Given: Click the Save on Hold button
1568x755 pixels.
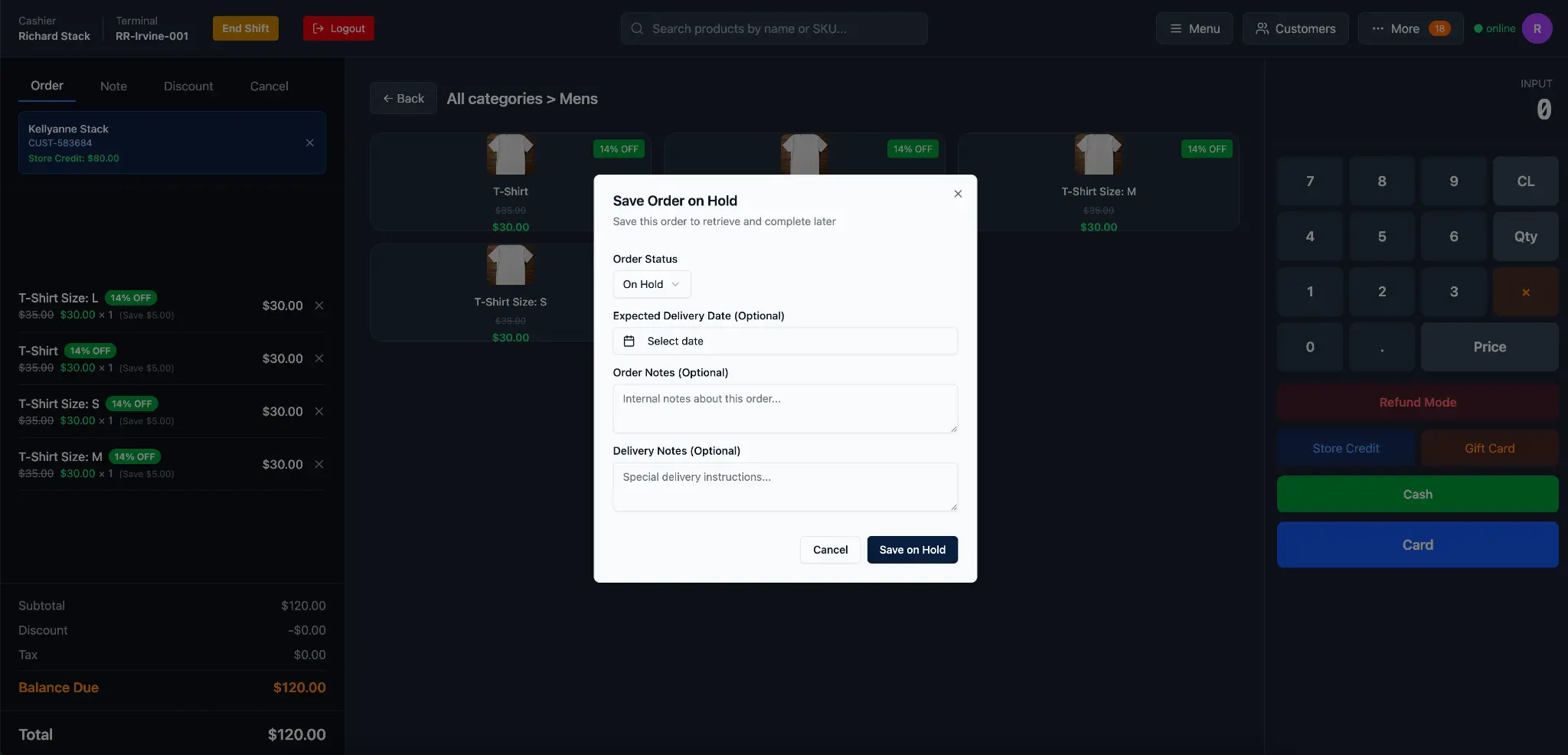Looking at the screenshot, I should click(912, 550).
